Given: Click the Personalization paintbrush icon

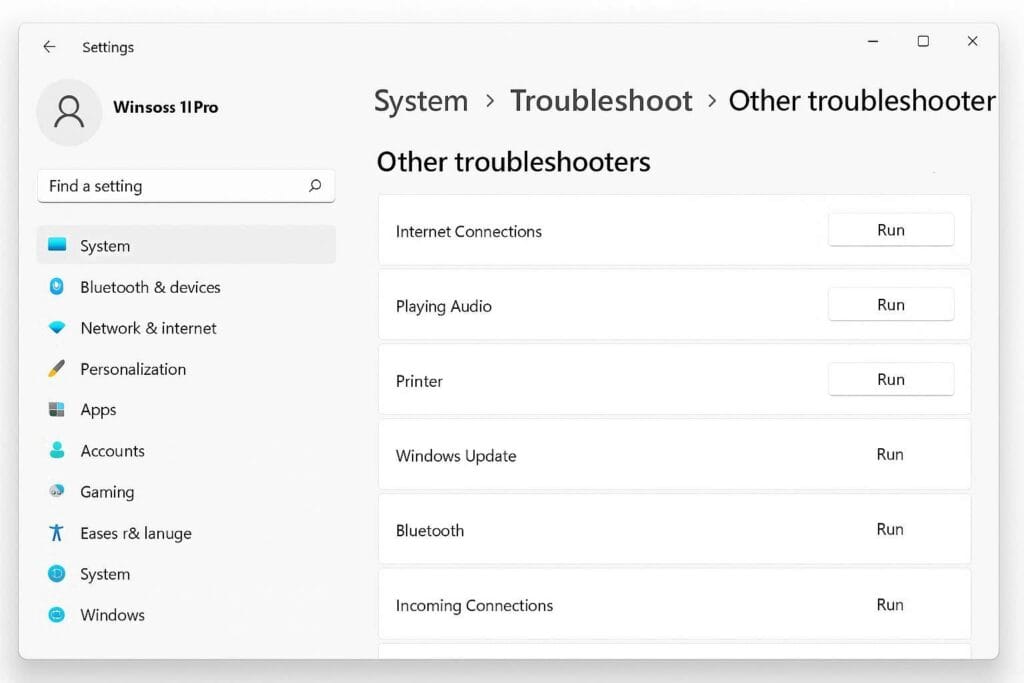Looking at the screenshot, I should [57, 369].
